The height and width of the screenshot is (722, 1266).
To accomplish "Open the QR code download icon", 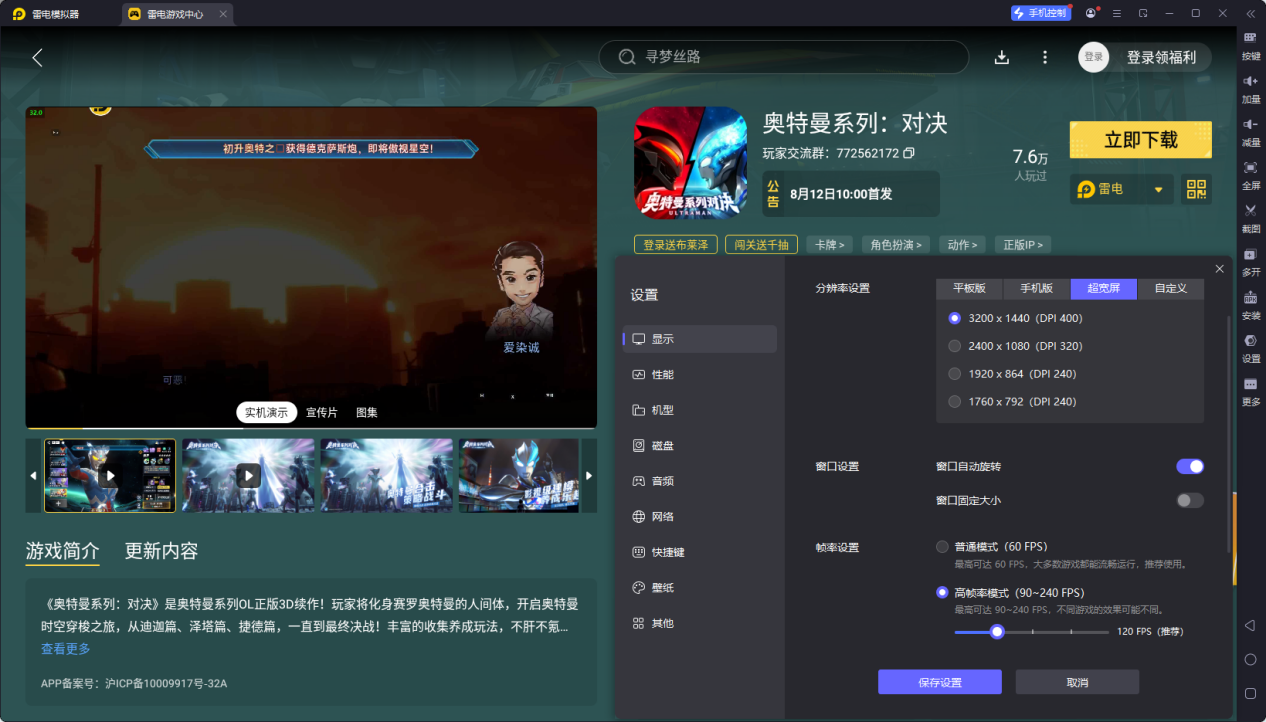I will 1196,189.
